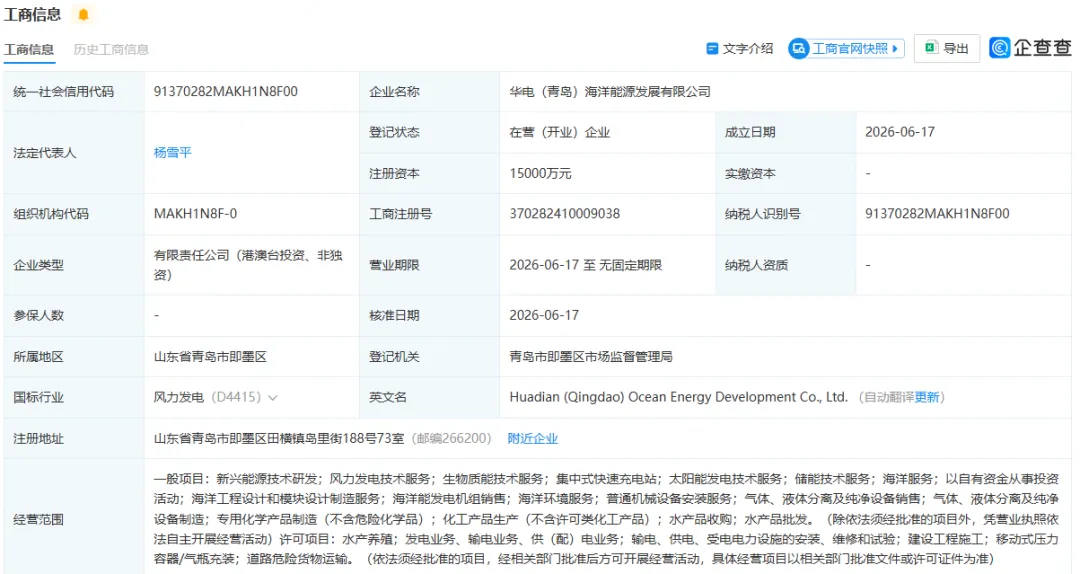Click the 登记机关 label cell
The width and height of the screenshot is (1080, 574).
point(429,356)
